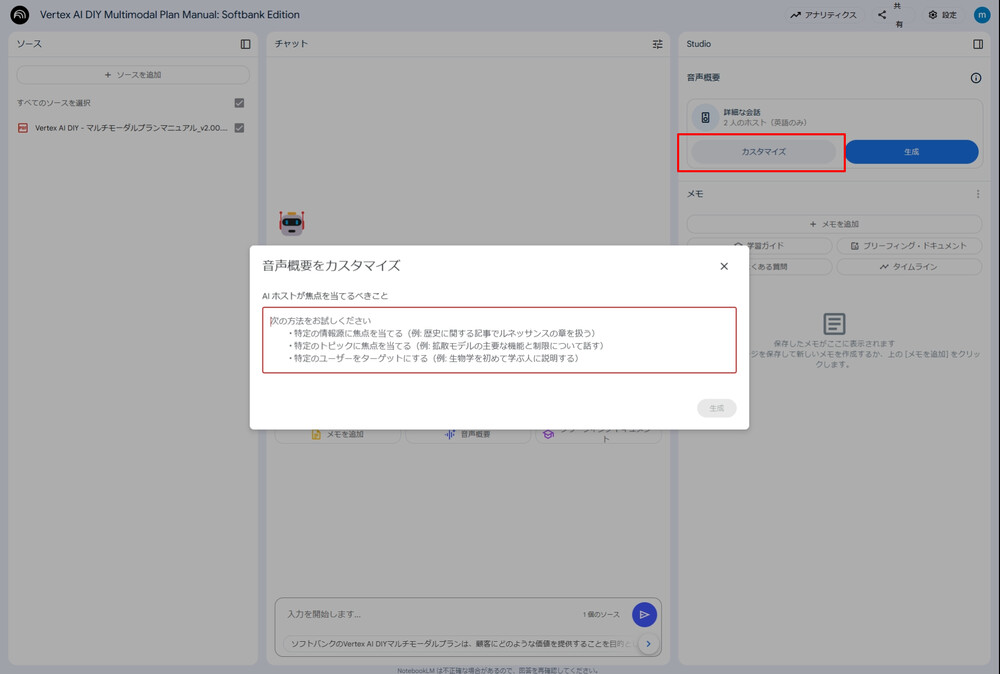Click the blue 生成 button in Studio
Screen dimensions: 1000x674
(x=911, y=151)
